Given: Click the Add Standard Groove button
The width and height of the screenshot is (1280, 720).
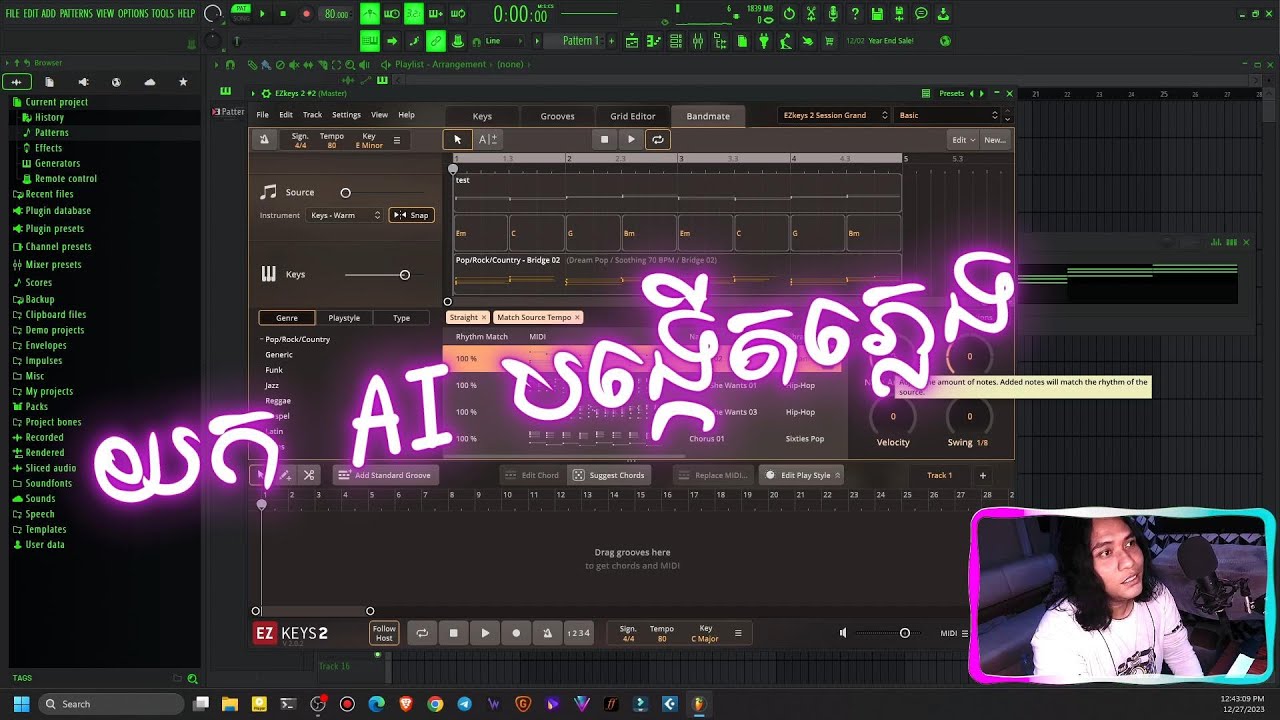Looking at the screenshot, I should [x=385, y=475].
